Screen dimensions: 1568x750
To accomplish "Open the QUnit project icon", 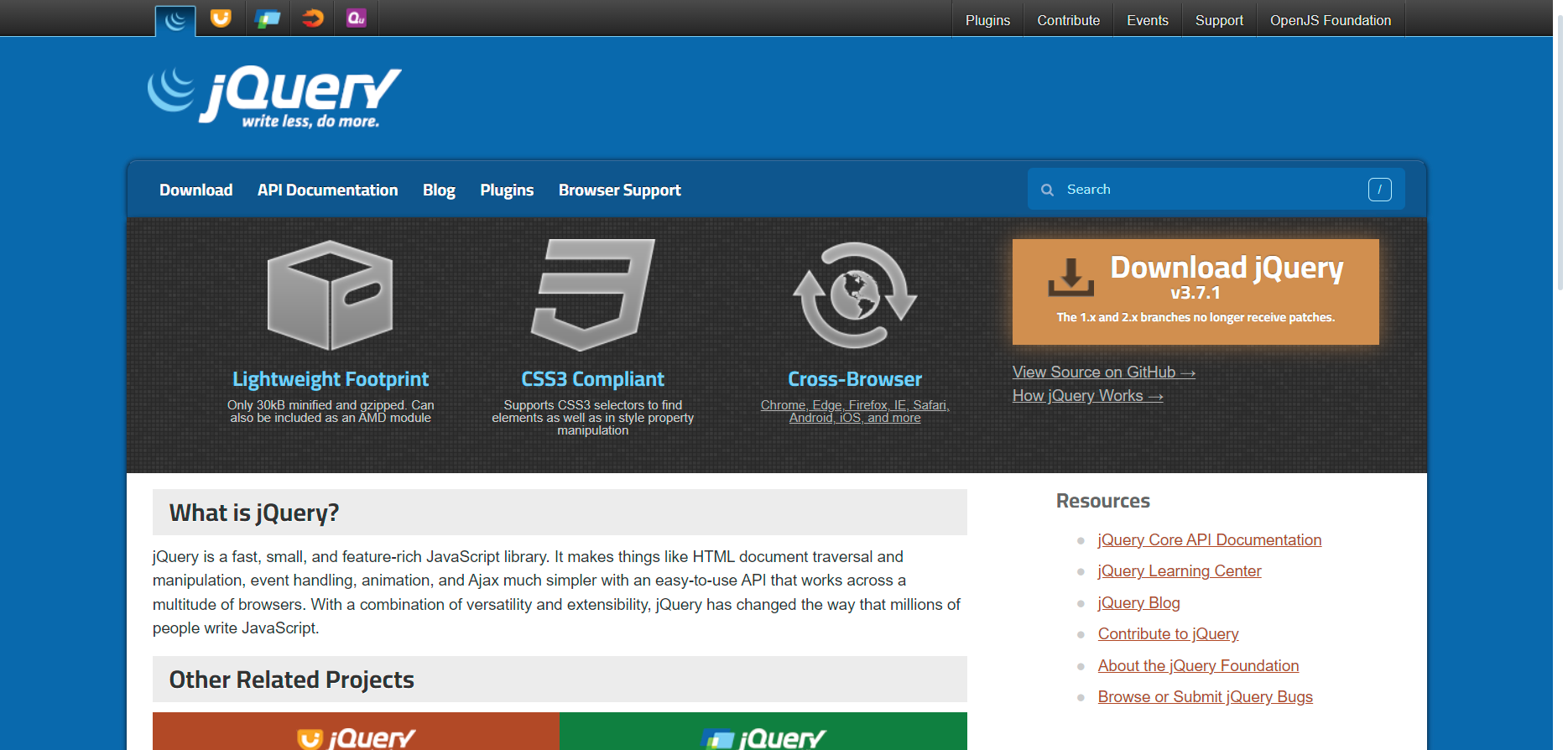I will [x=357, y=18].
